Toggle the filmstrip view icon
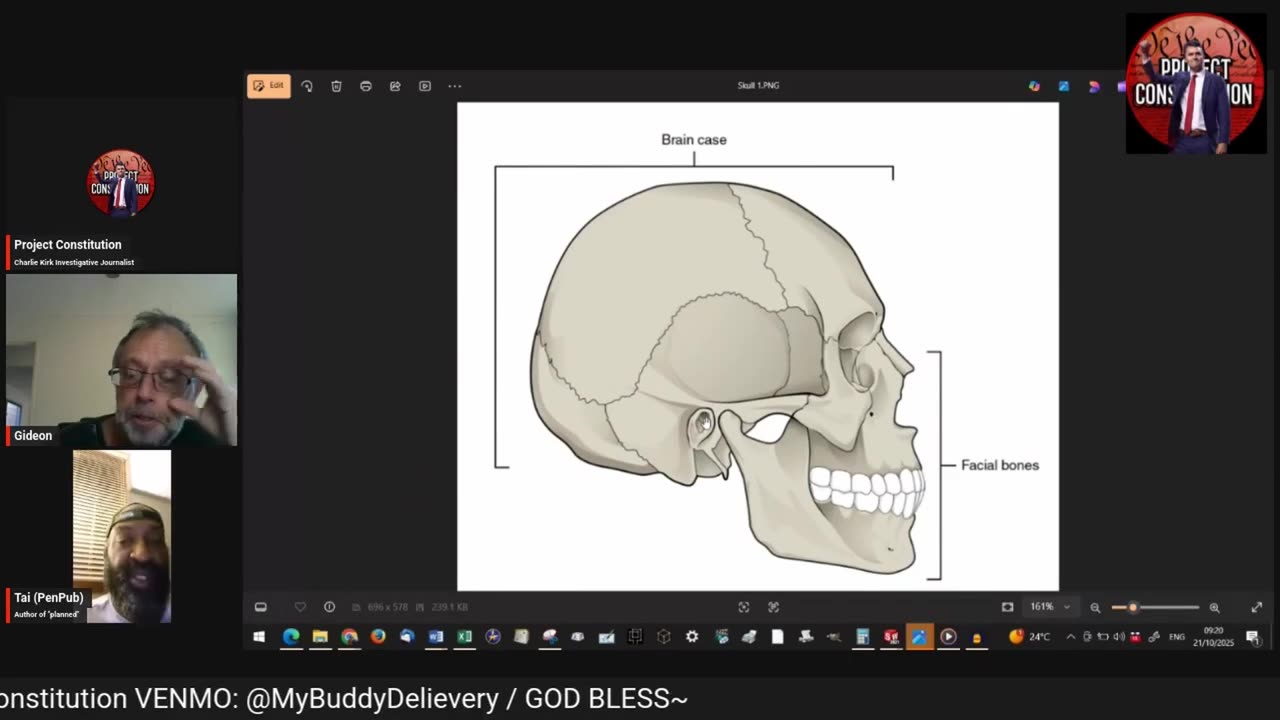Image resolution: width=1280 pixels, height=720 pixels. tap(261, 607)
